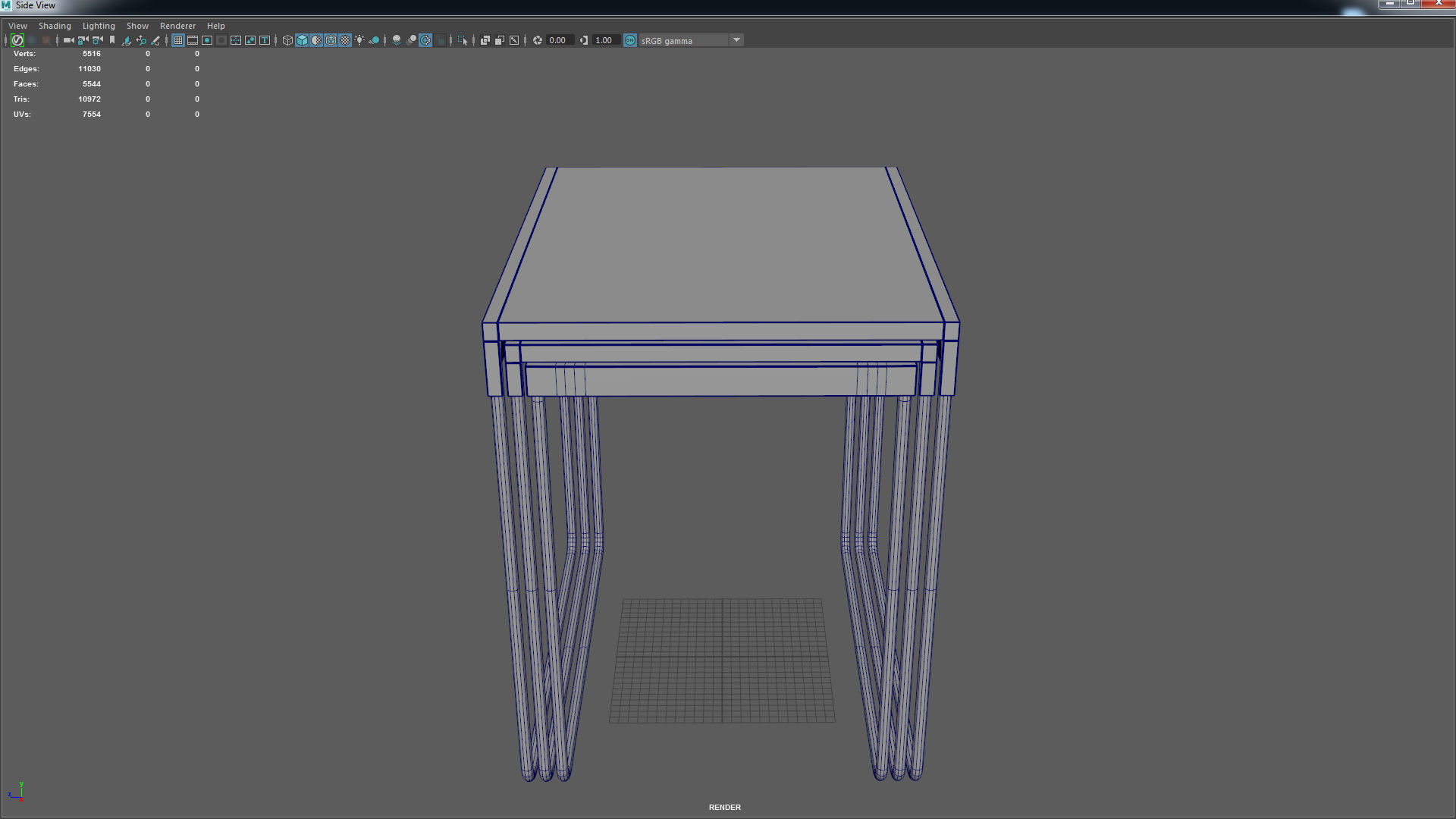Click the Exposure value field 0.00
The height and width of the screenshot is (819, 1456).
pos(560,40)
